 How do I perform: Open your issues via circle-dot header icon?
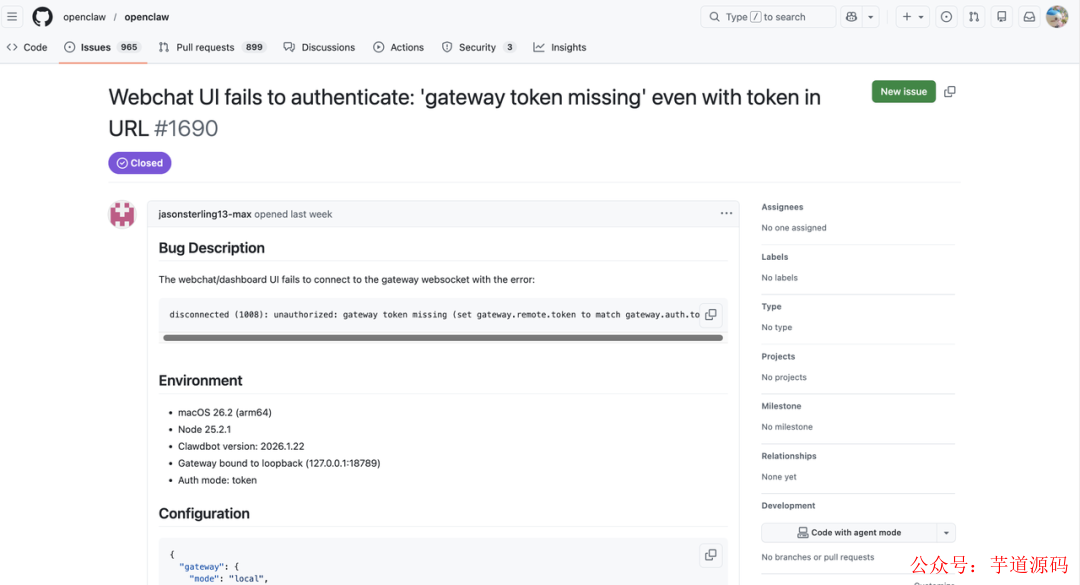coord(946,16)
